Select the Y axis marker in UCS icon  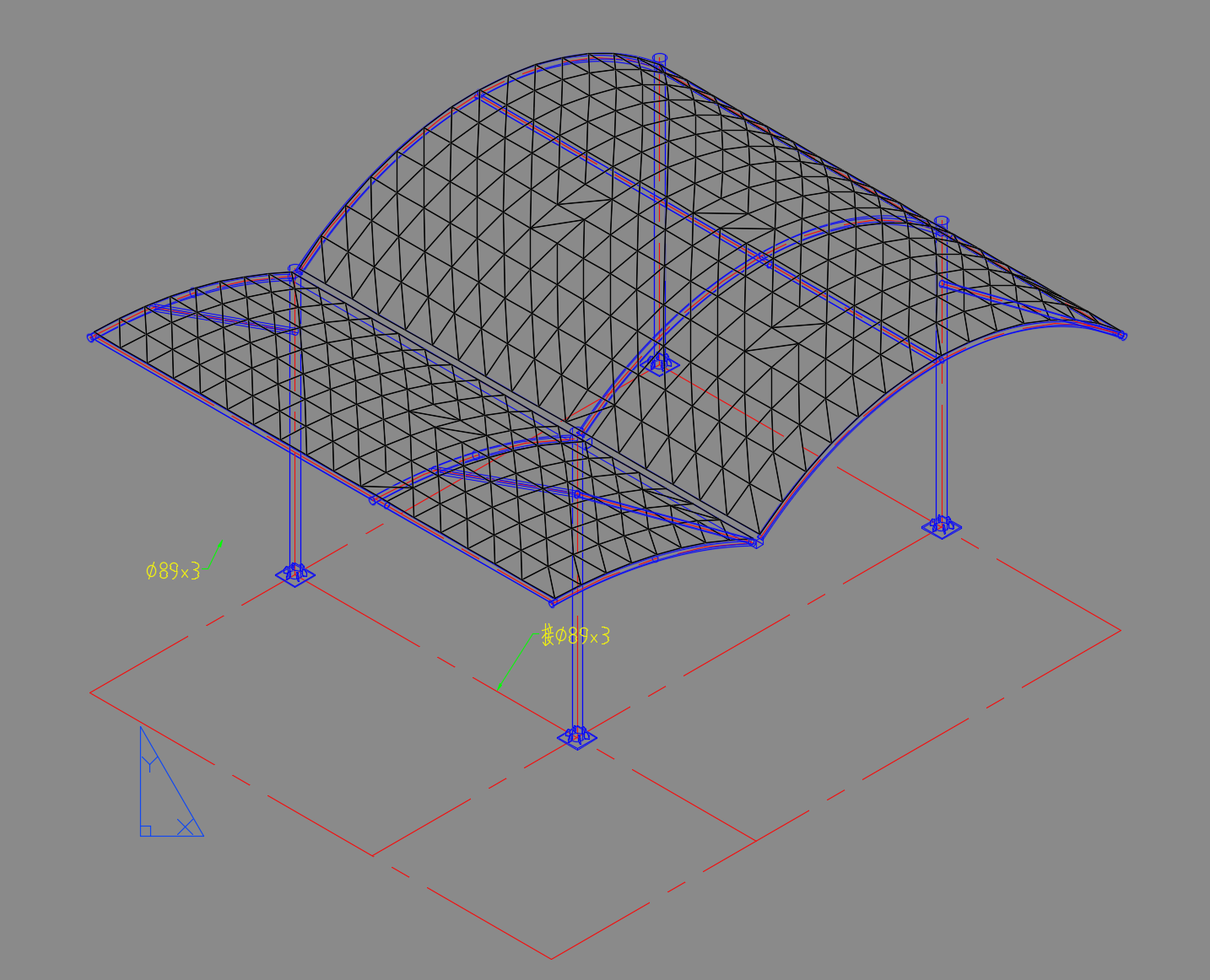(x=149, y=764)
